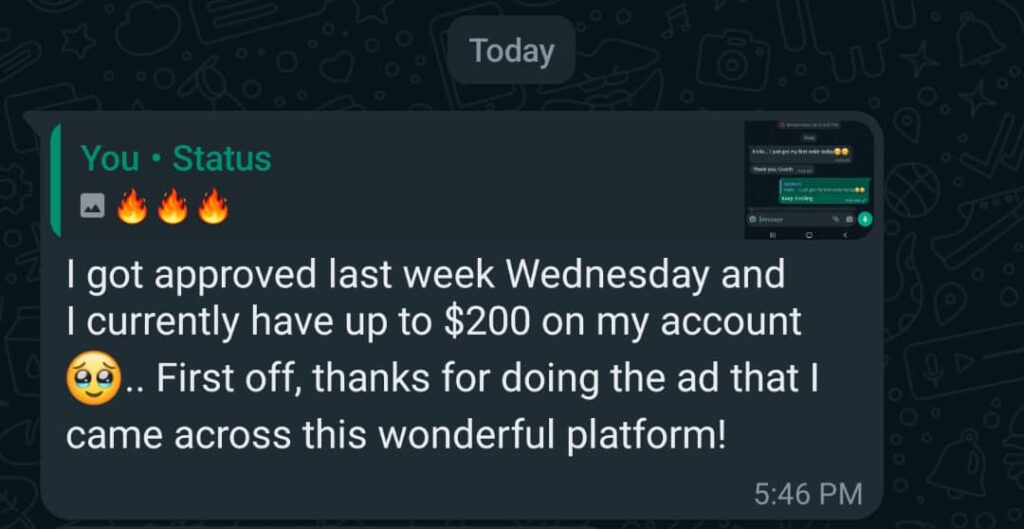The height and width of the screenshot is (529, 1024).
Task: Click the photo icon in the quoted status
Action: coord(93,207)
